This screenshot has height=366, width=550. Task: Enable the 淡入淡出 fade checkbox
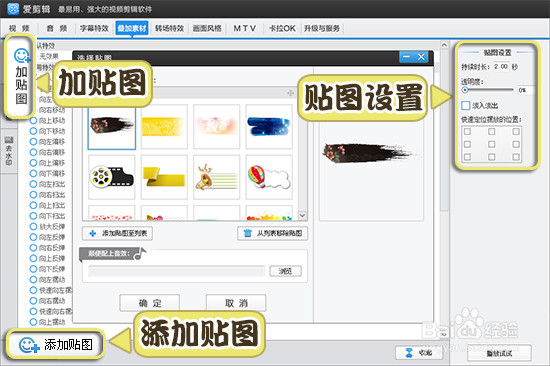coord(466,105)
